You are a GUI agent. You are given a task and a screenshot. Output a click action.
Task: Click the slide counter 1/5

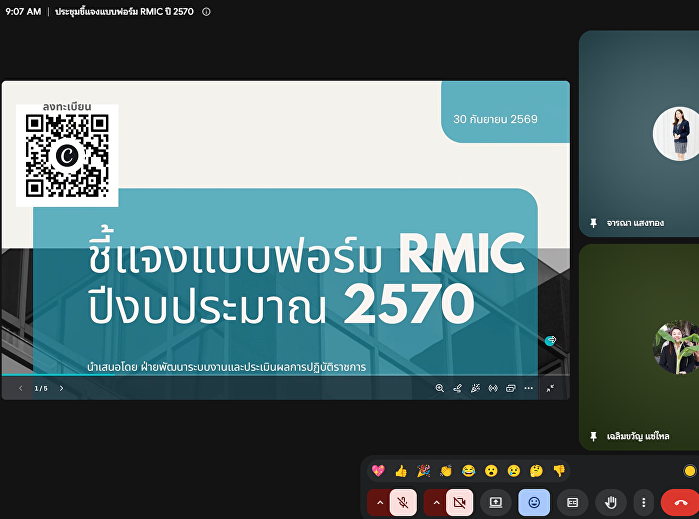[41, 388]
